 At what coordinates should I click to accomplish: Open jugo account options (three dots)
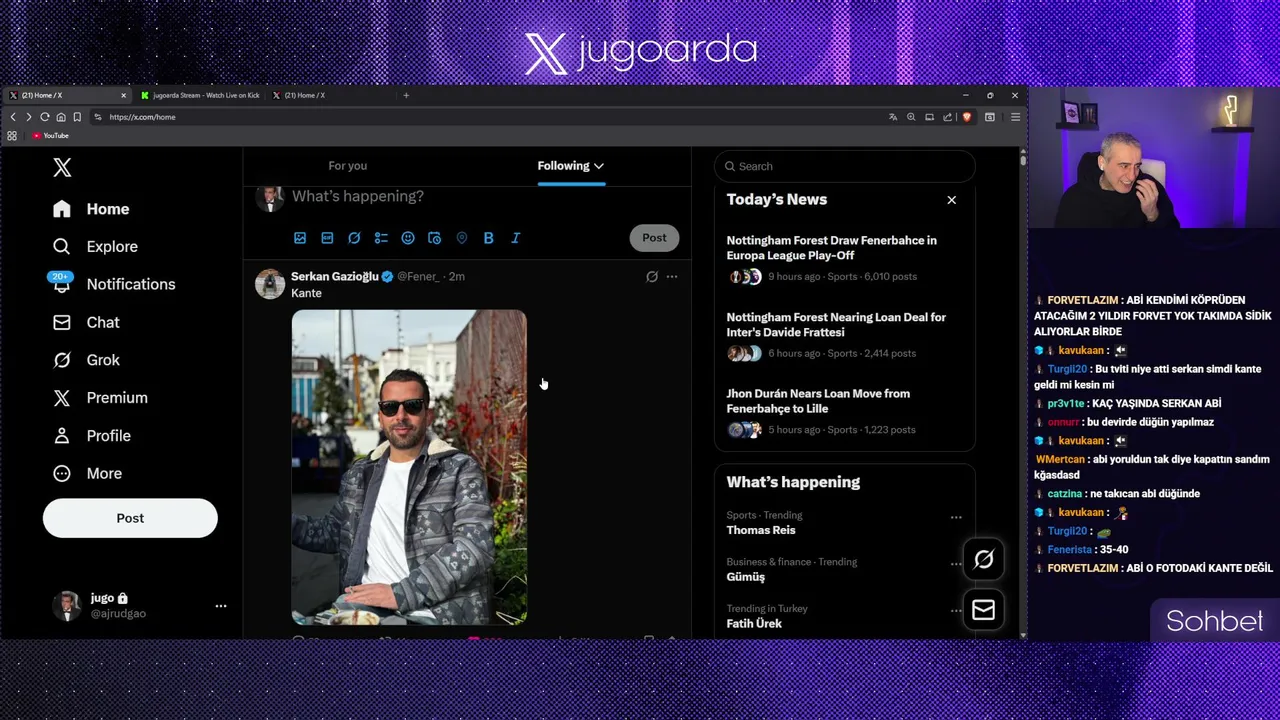tap(221, 605)
